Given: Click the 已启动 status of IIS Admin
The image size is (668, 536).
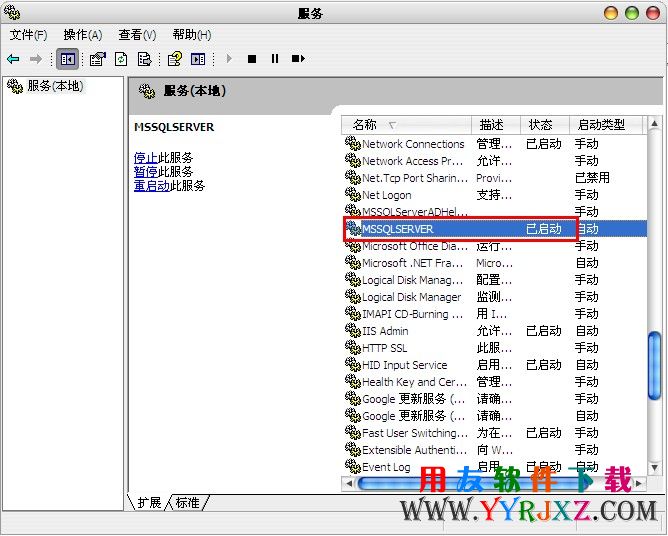Looking at the screenshot, I should (544, 331).
